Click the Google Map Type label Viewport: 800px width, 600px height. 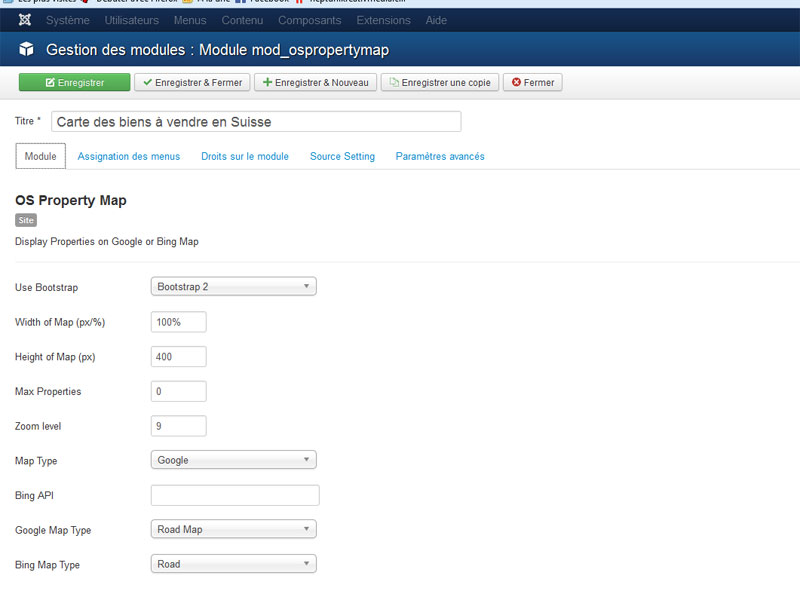click(53, 530)
